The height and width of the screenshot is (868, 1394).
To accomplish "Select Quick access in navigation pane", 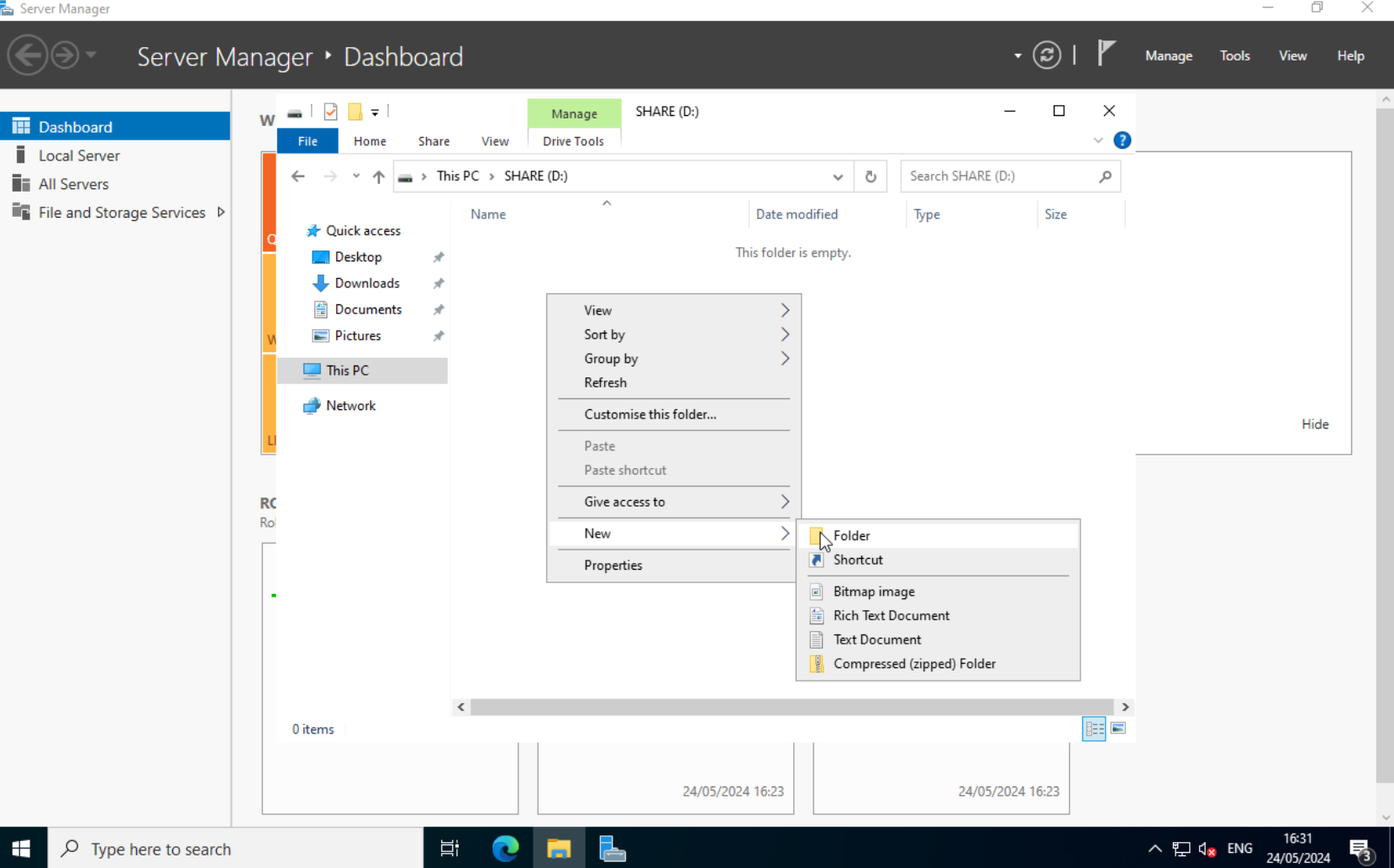I will click(363, 230).
